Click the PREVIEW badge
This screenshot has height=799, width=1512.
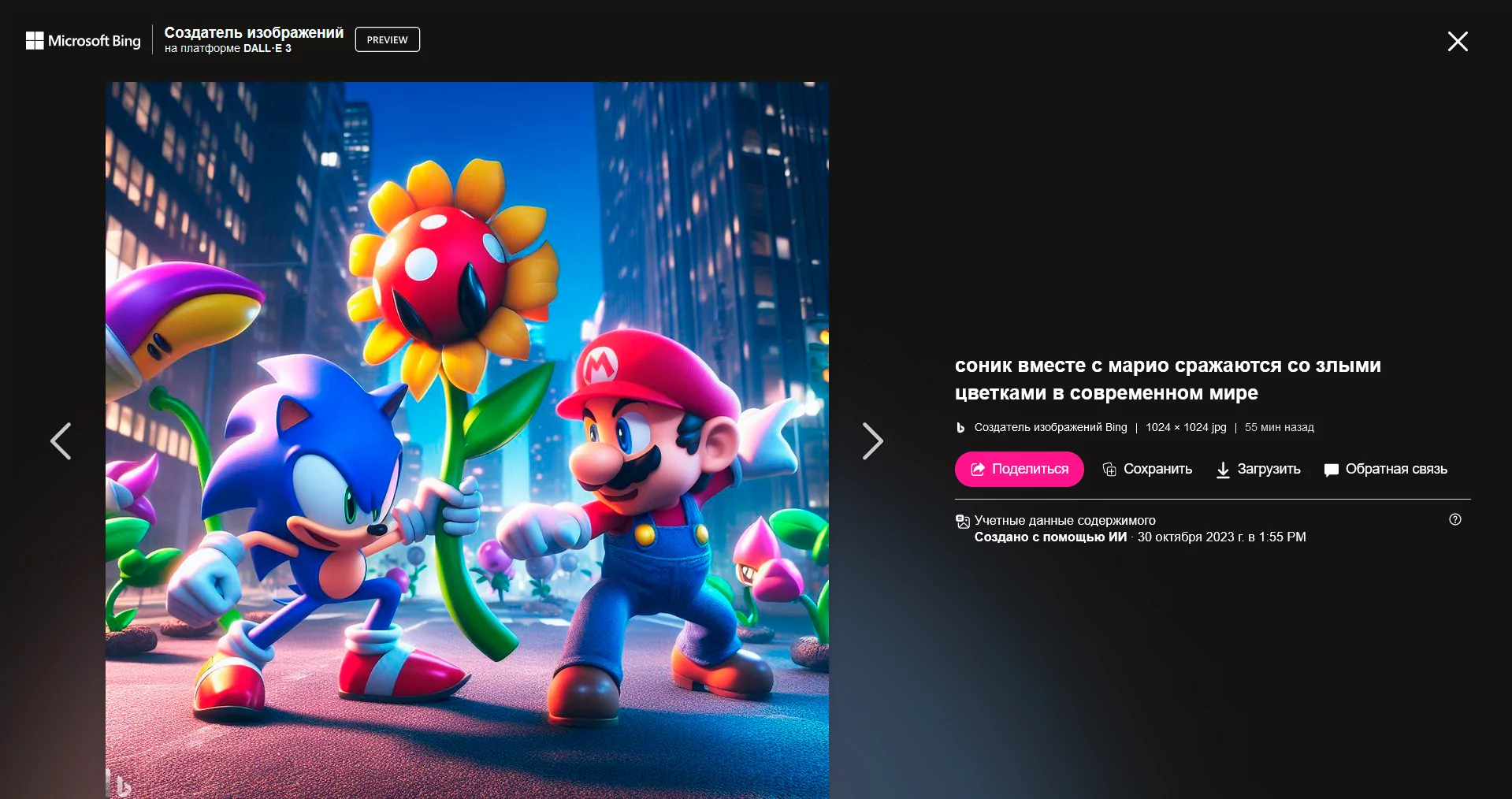coord(388,39)
